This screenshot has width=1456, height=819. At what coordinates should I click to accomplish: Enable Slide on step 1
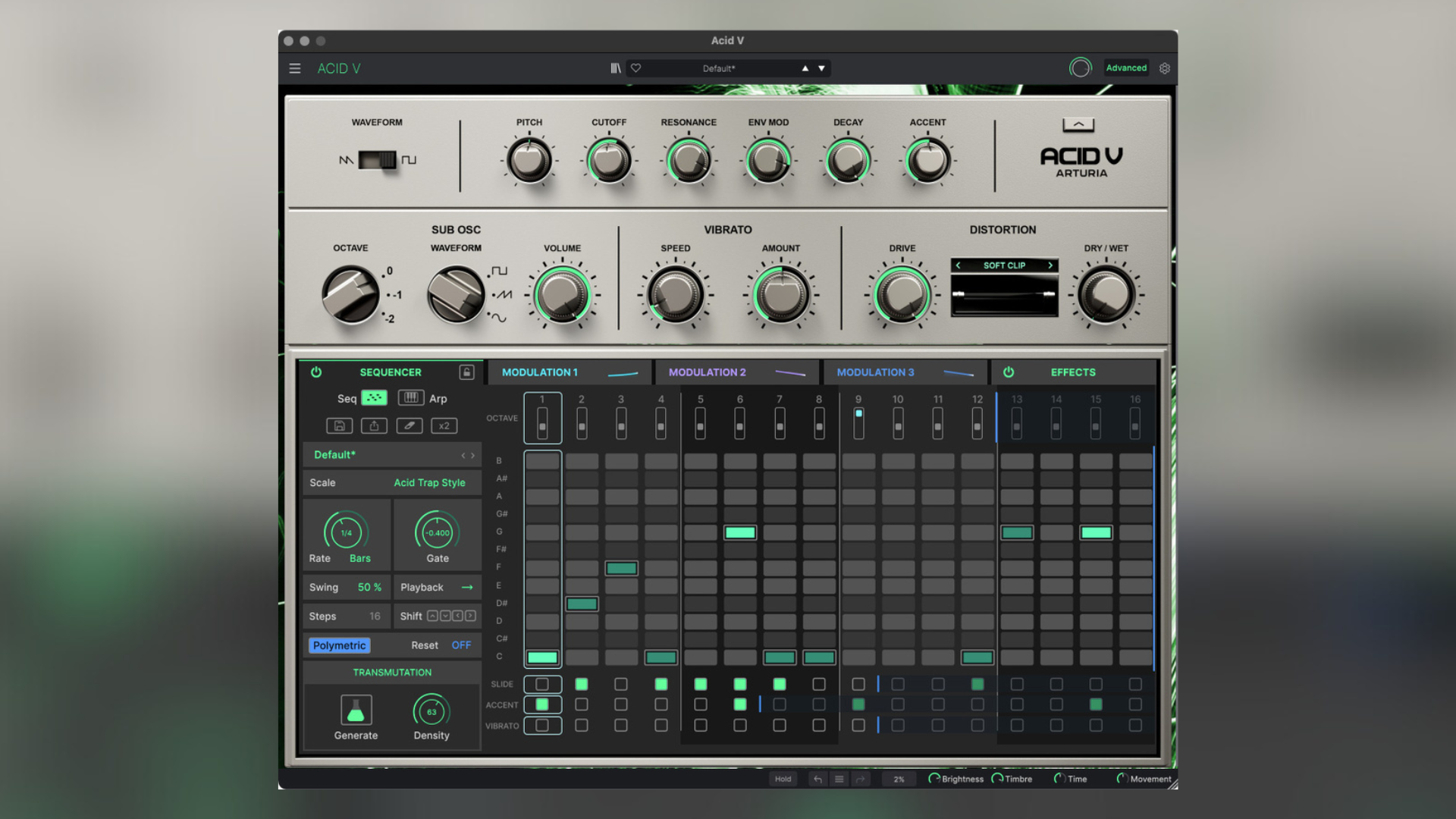(x=542, y=684)
